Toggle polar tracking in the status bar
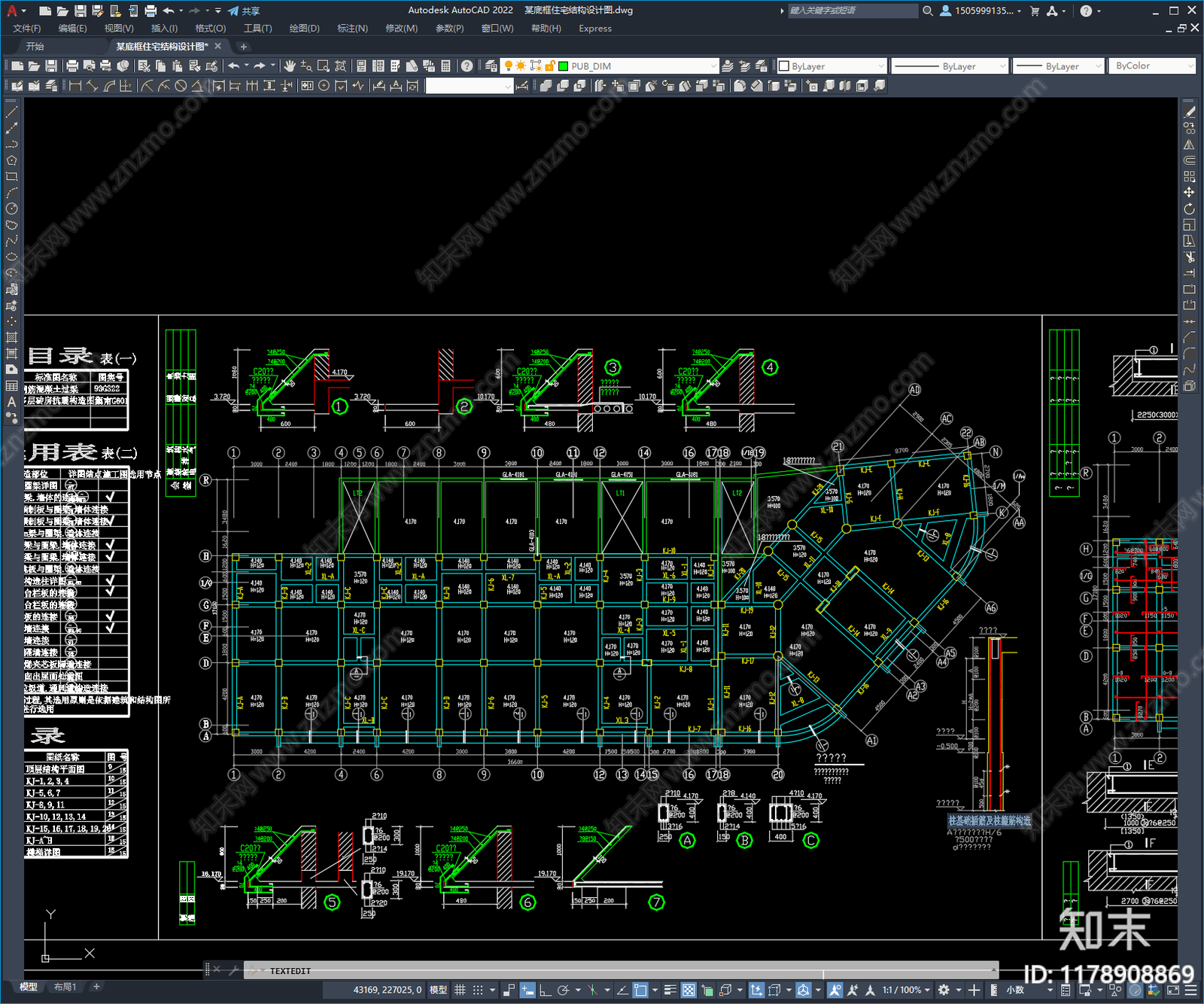The height and width of the screenshot is (1004, 1204). (x=563, y=990)
